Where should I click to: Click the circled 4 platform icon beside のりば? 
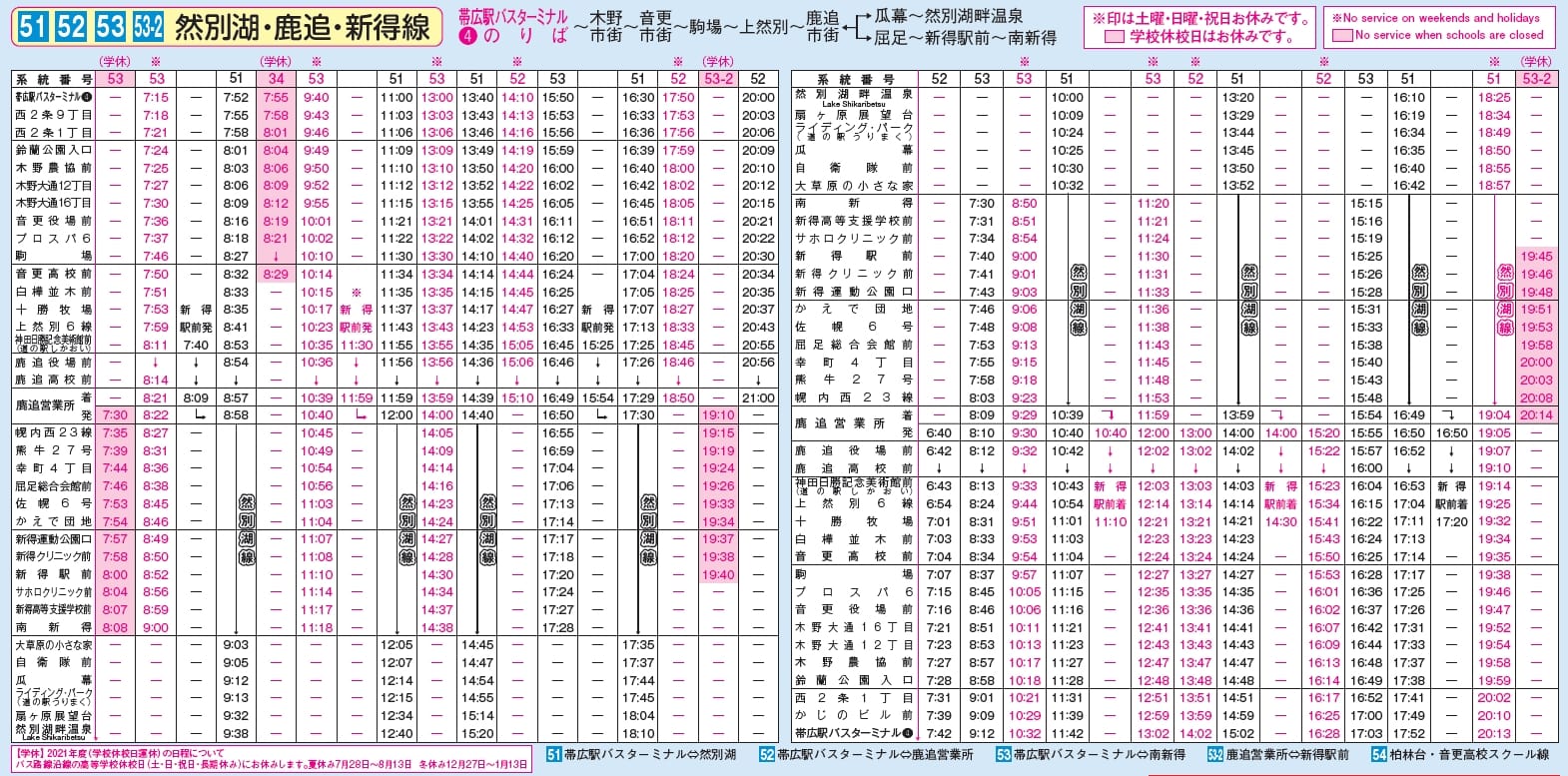pyautogui.click(x=466, y=37)
